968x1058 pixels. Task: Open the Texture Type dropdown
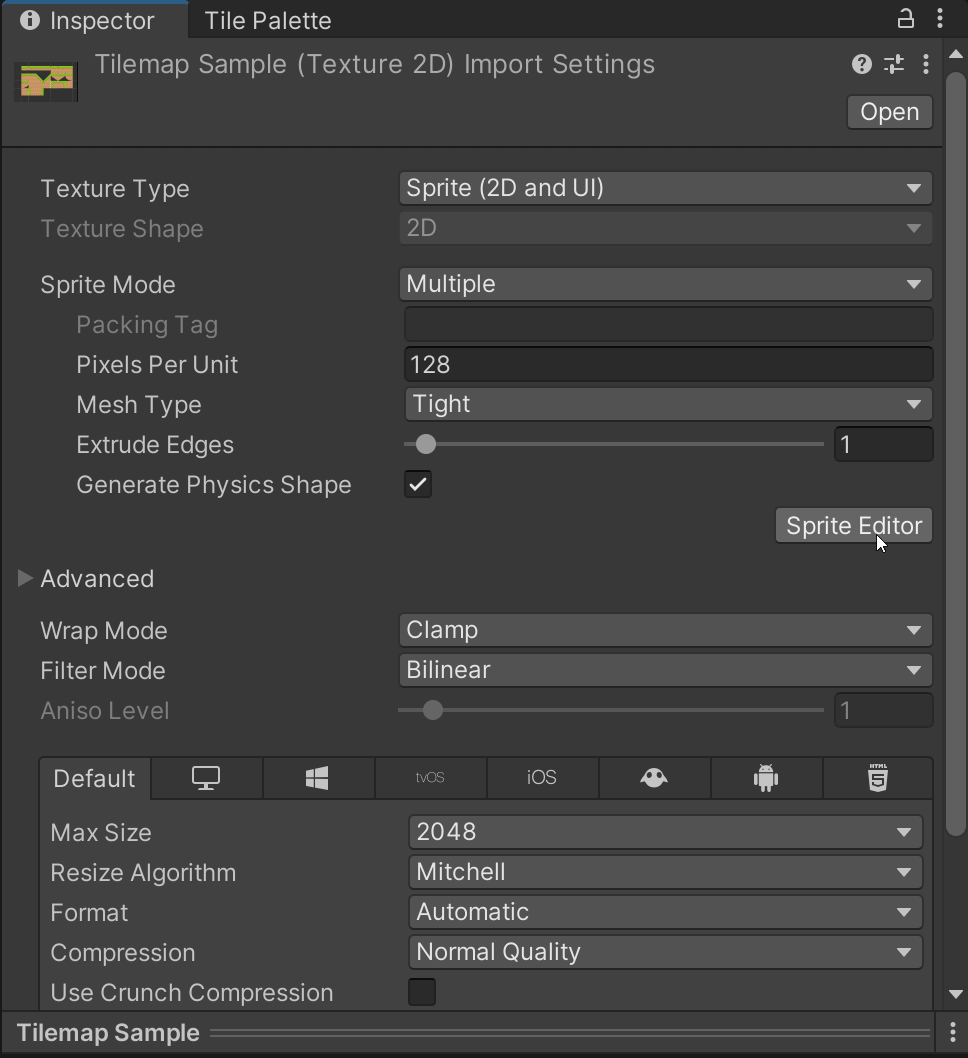(x=665, y=188)
